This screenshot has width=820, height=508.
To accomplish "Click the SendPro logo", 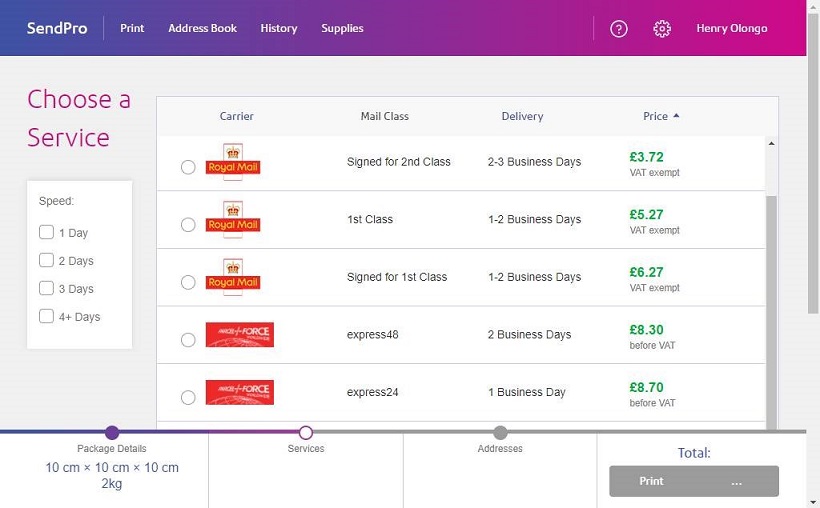I will tap(57, 28).
